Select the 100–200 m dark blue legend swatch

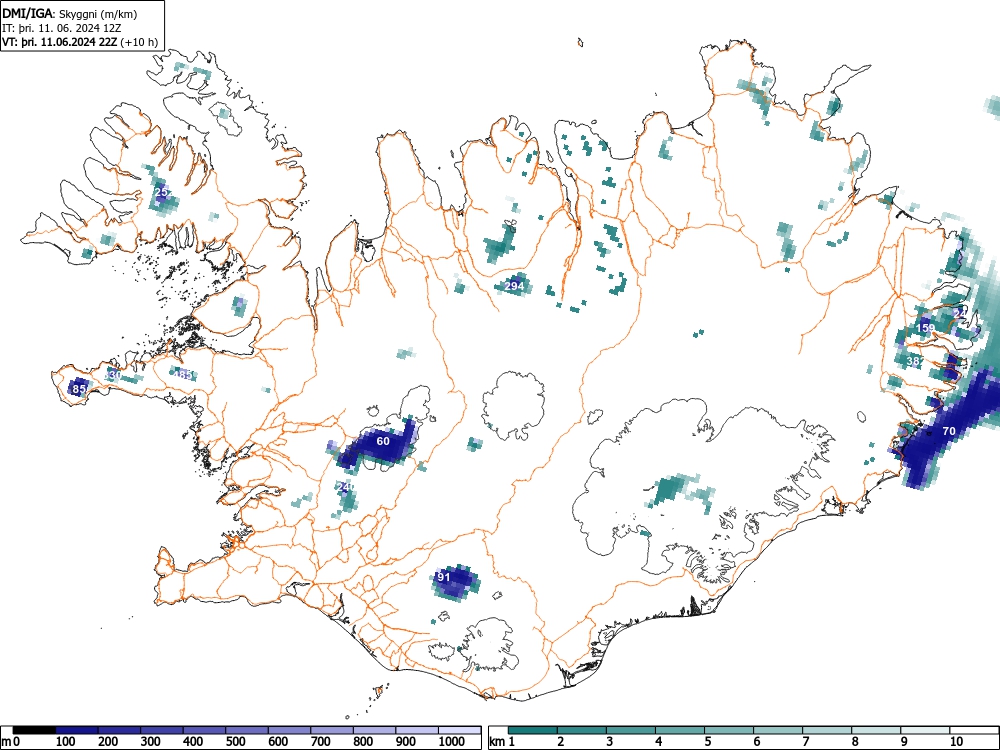click(x=77, y=730)
